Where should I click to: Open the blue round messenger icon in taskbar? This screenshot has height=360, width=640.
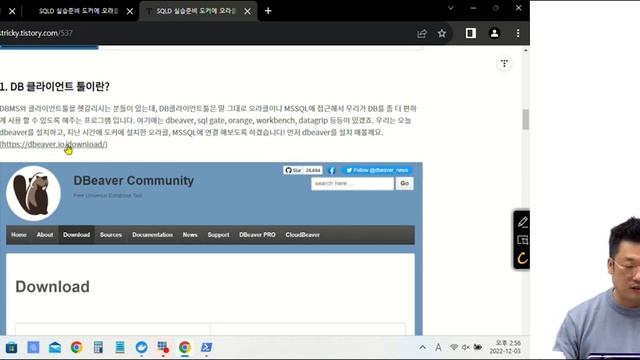click(141, 347)
